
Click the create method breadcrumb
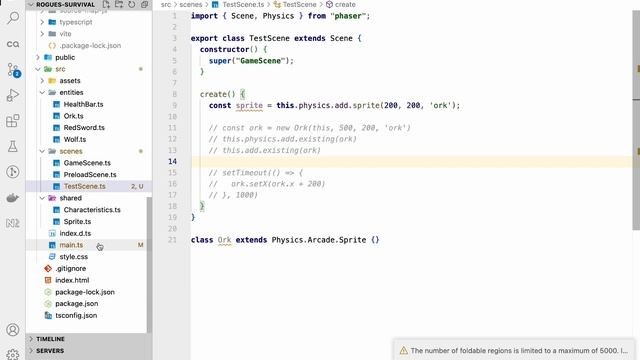coord(345,4)
